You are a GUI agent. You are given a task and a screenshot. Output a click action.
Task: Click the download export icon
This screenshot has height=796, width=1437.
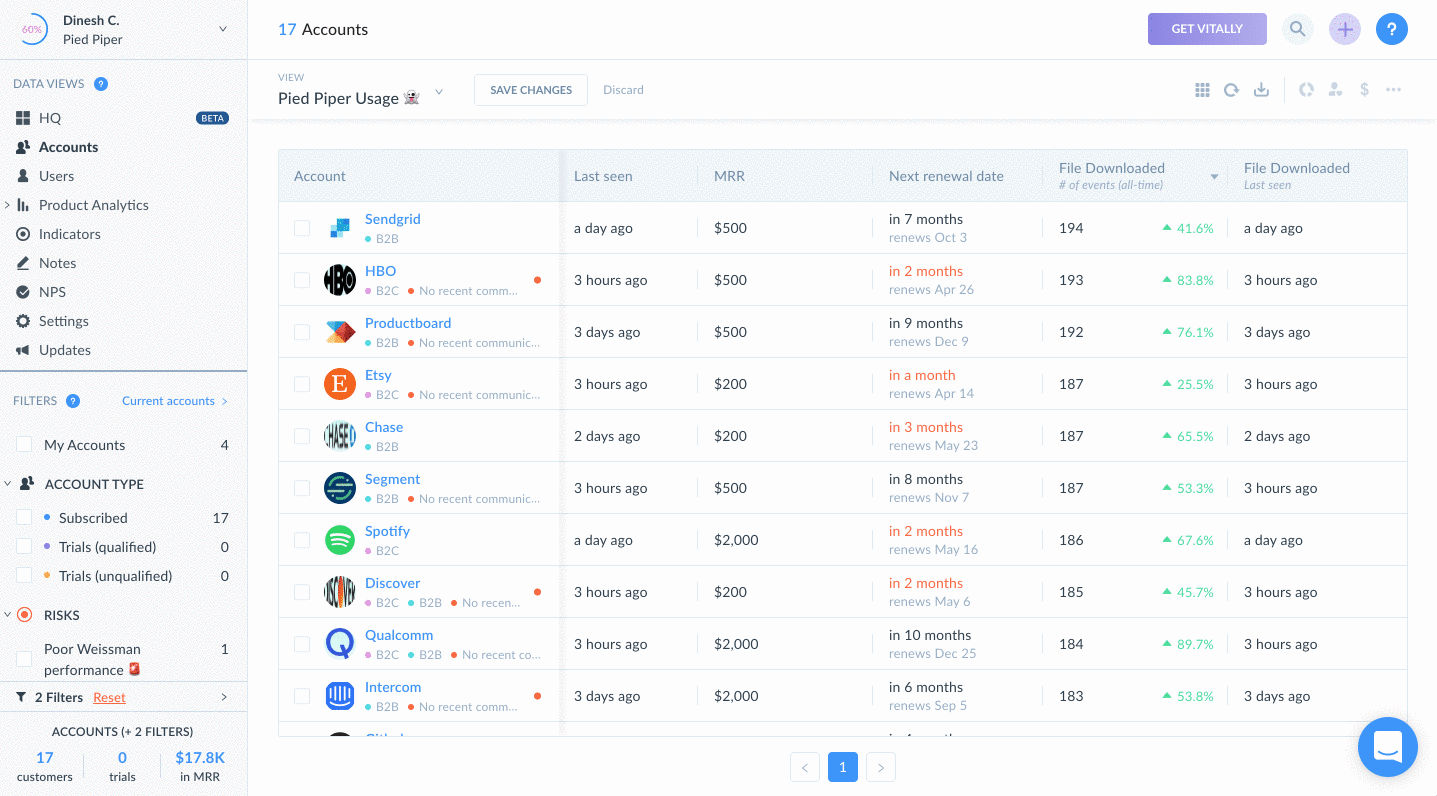tap(1262, 90)
